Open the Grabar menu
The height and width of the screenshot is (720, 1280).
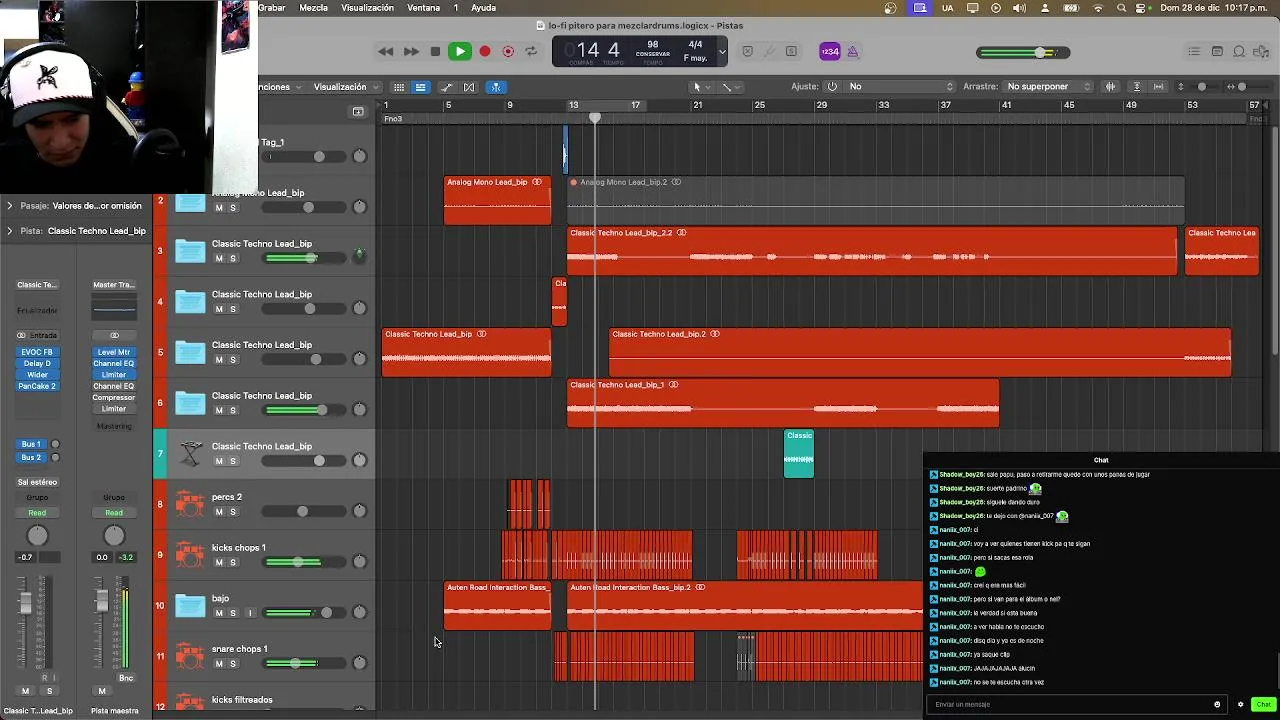point(272,8)
